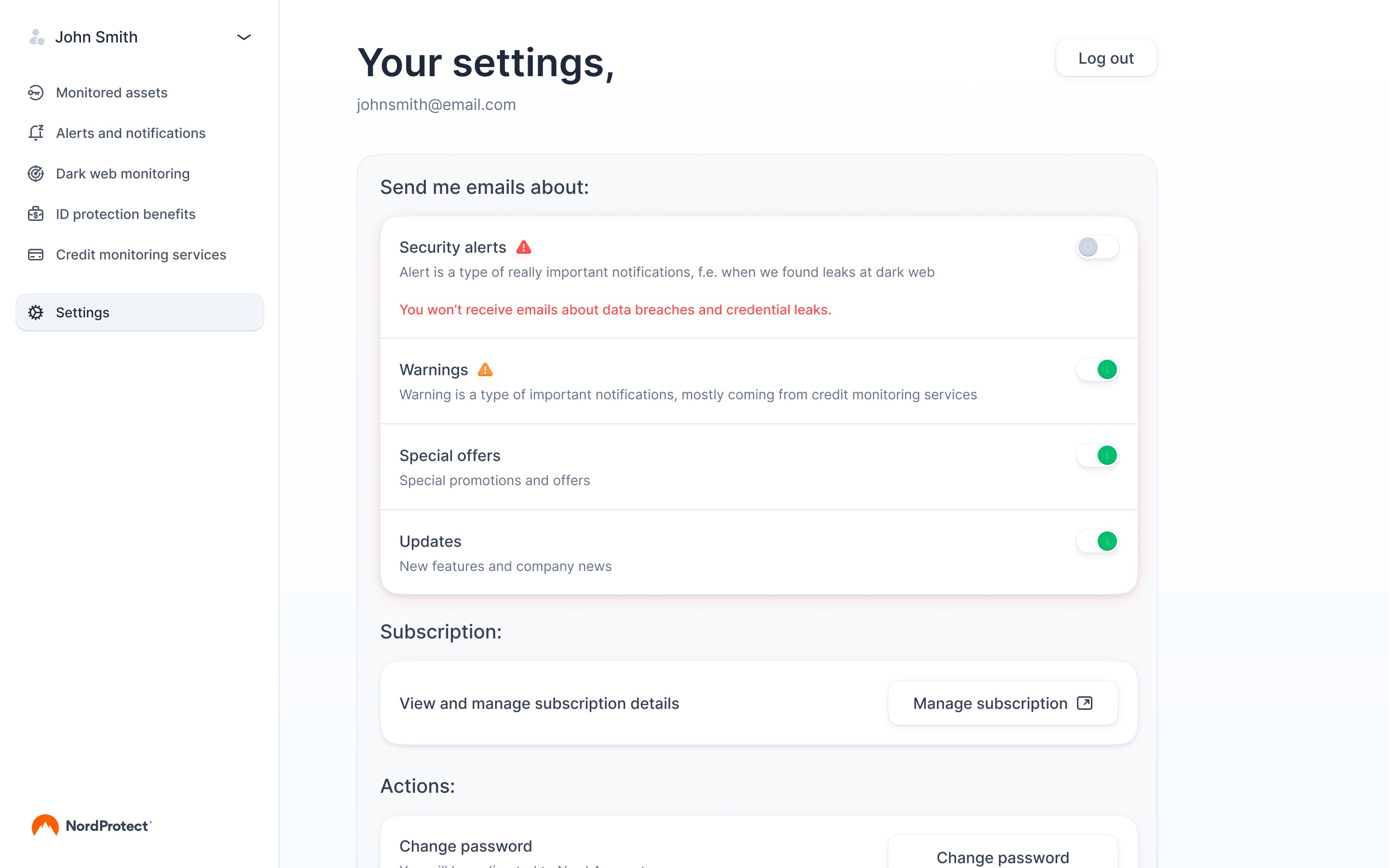The image size is (1389, 868).
Task: Turn off the Special offers toggle
Action: click(x=1097, y=456)
